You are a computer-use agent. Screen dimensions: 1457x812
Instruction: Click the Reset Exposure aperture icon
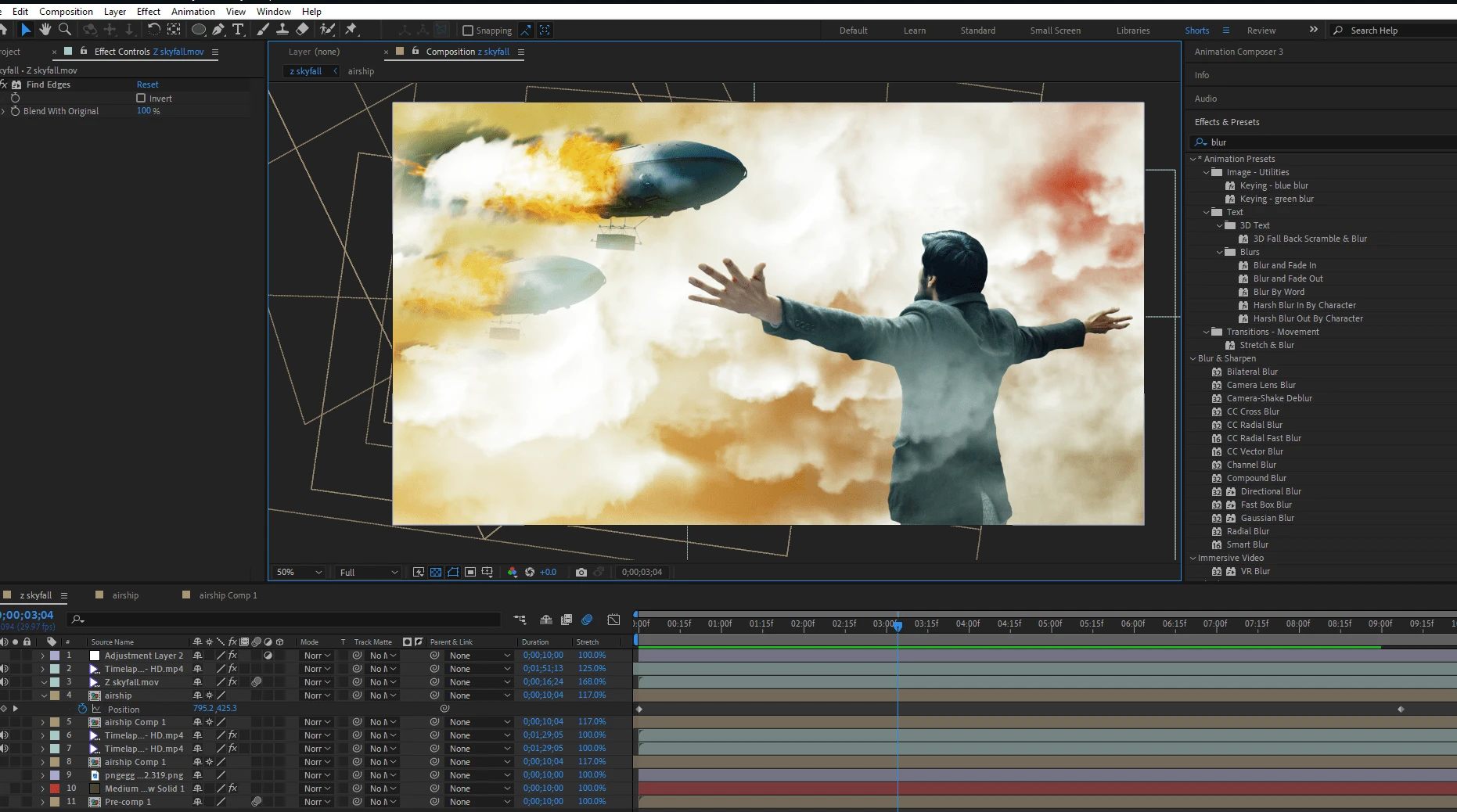click(x=530, y=572)
